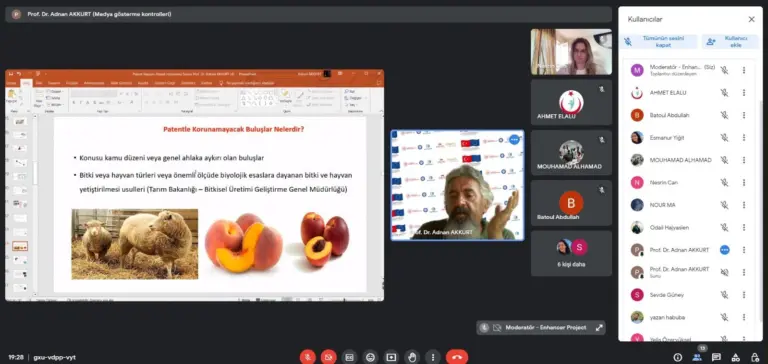Viewport: 768px width, 364px height.
Task: Click the highlighted slide thumbnail in PowerPoint pane
Action: (x=20, y=246)
